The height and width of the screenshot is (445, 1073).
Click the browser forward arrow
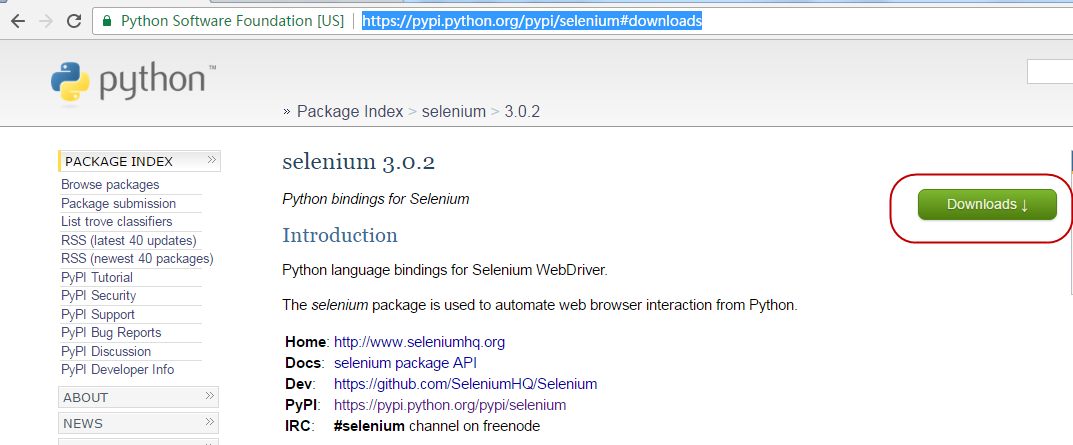click(x=45, y=20)
